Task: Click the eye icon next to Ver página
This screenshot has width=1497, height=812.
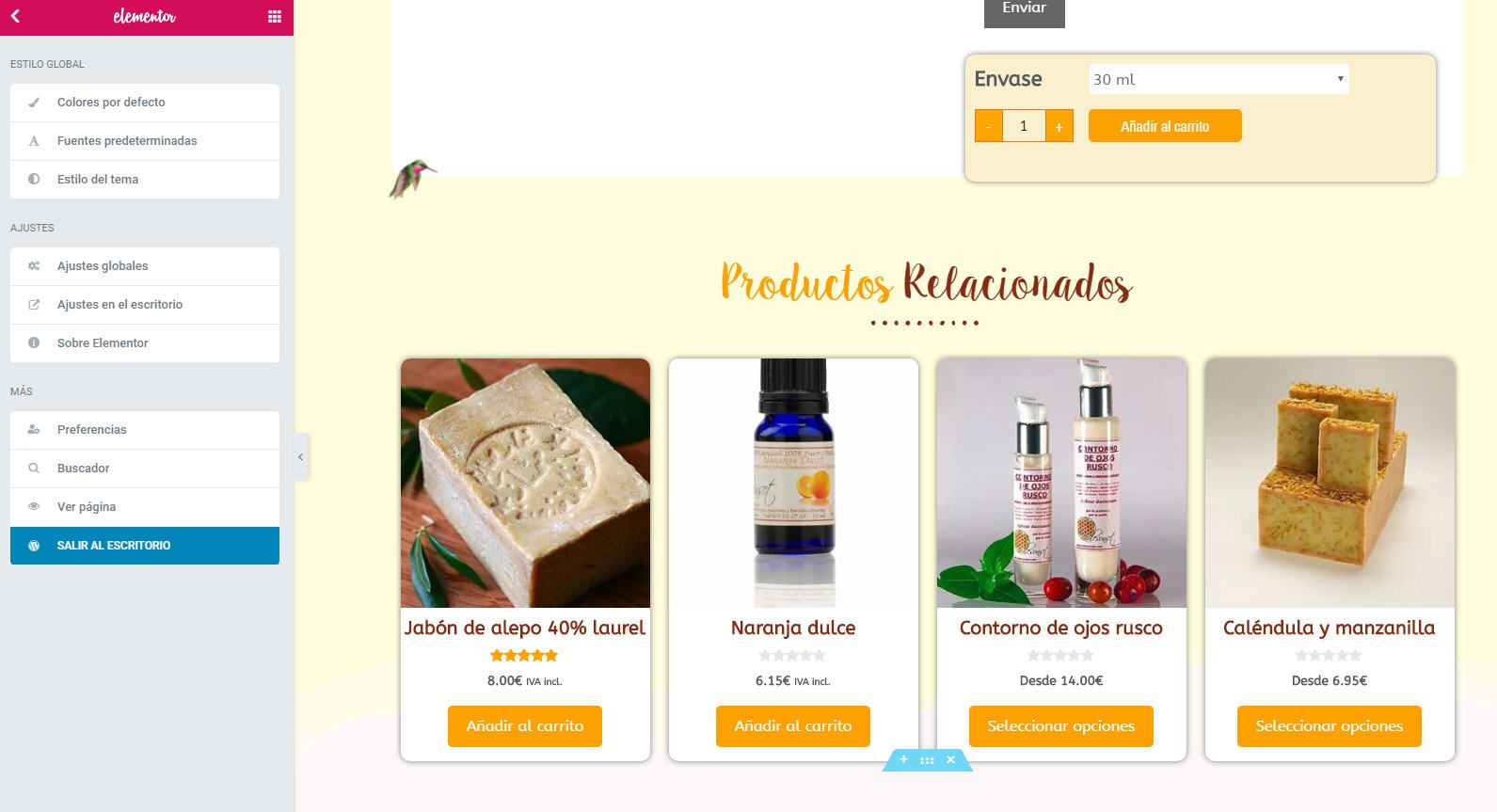Action: click(34, 506)
